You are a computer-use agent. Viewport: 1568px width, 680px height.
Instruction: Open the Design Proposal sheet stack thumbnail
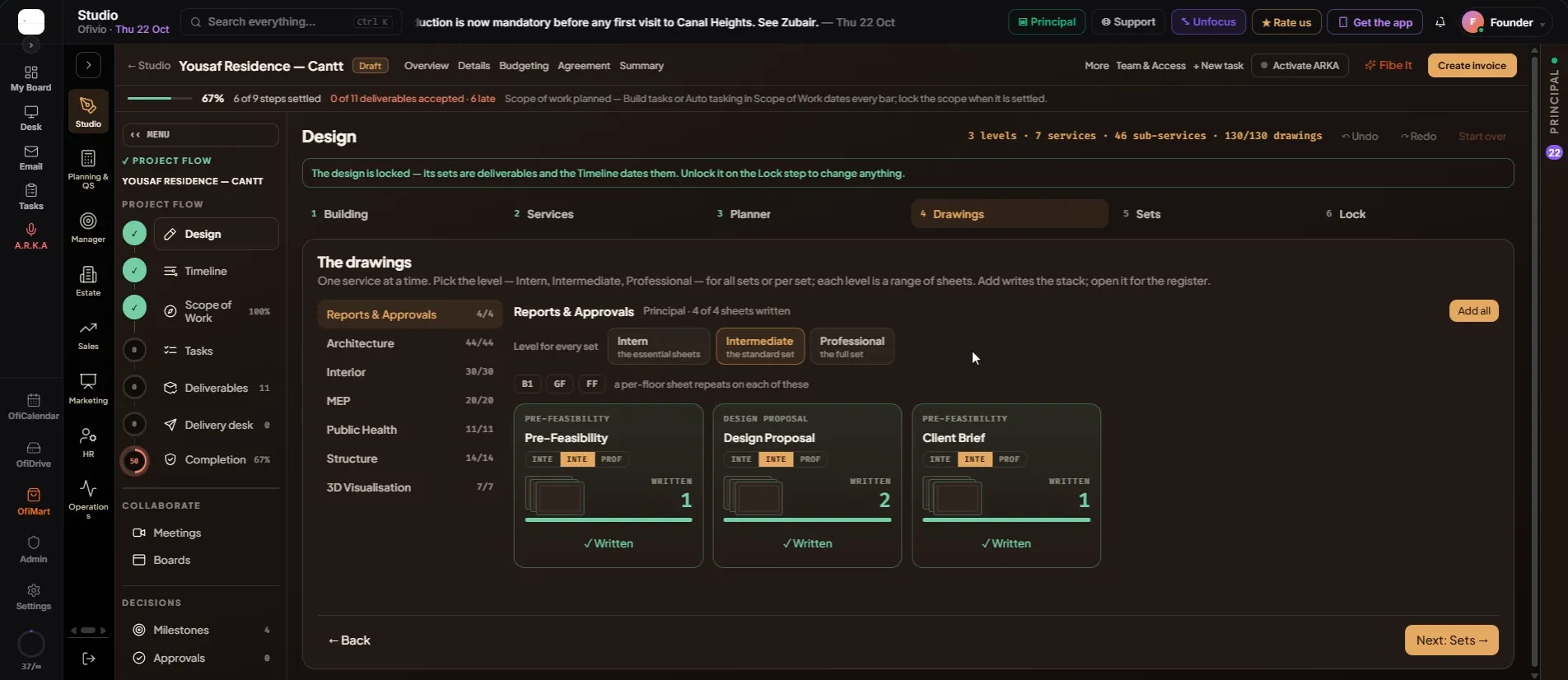click(x=753, y=496)
